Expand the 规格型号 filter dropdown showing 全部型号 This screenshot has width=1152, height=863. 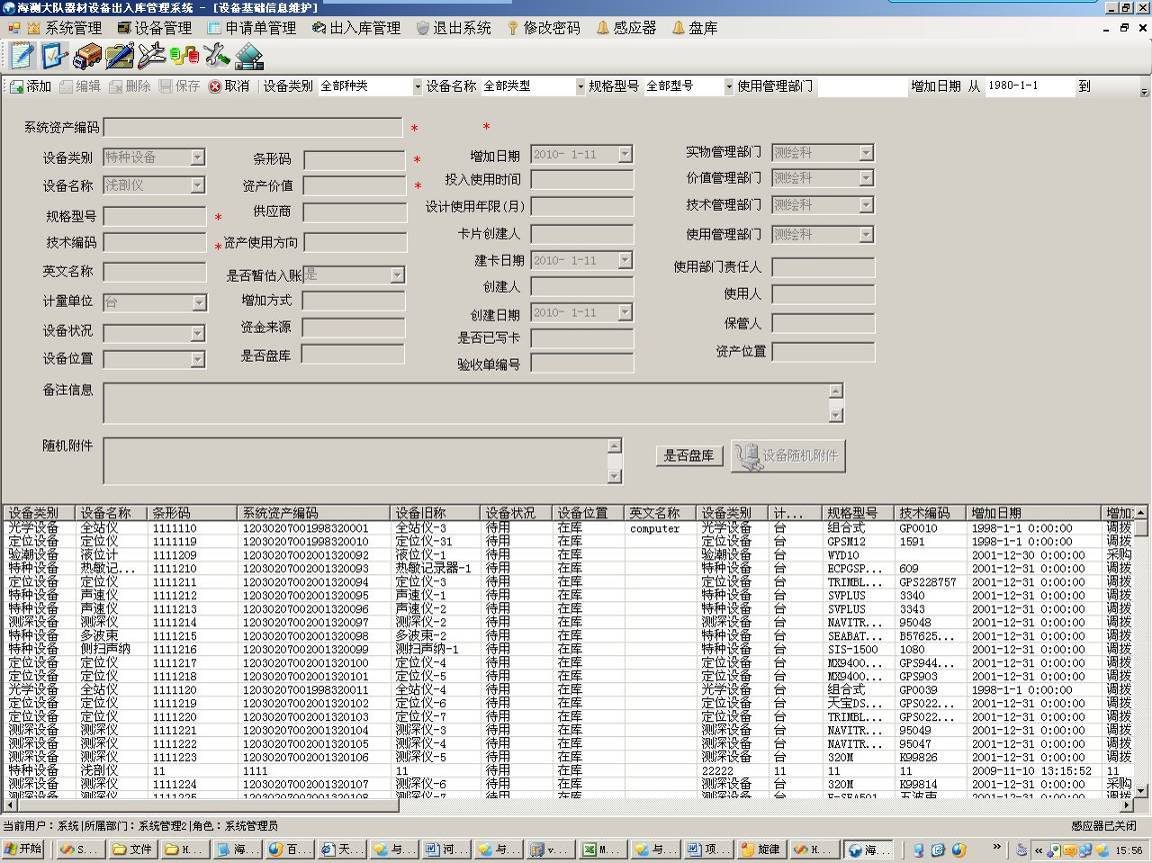click(728, 87)
